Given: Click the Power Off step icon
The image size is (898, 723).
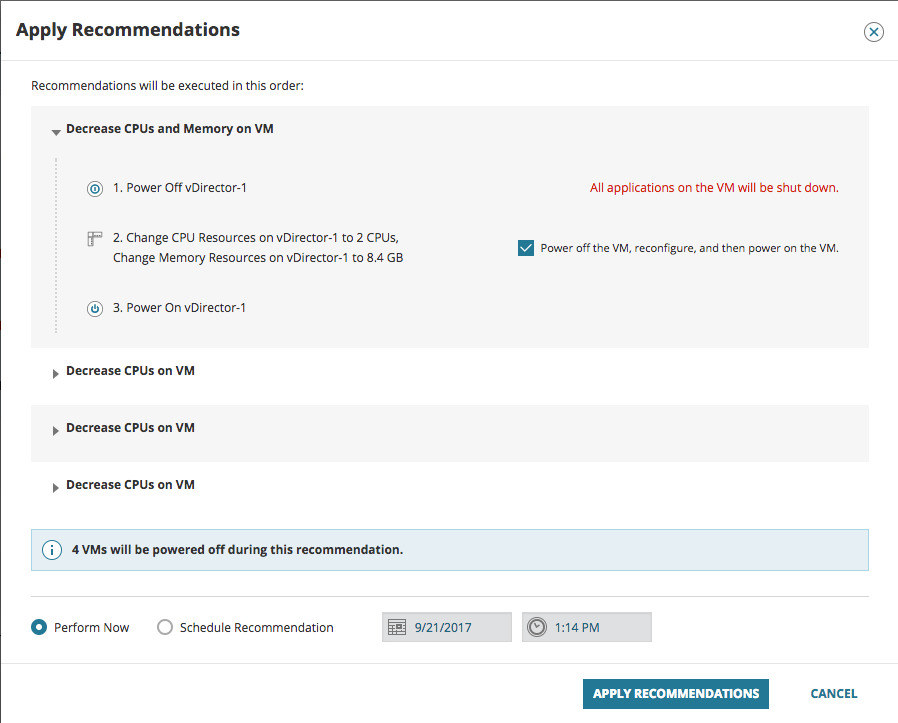Looking at the screenshot, I should tap(95, 188).
